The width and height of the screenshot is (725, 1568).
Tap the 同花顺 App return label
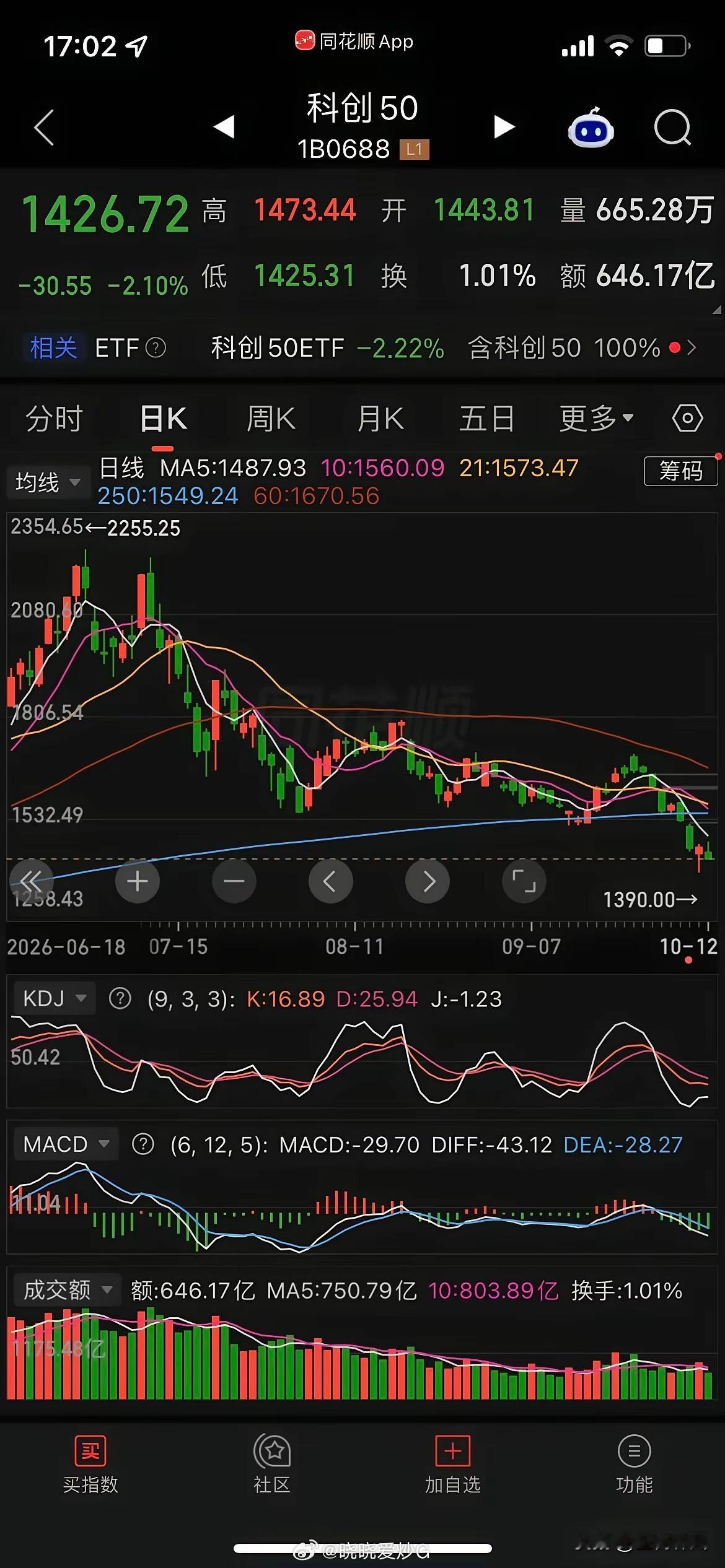[354, 41]
